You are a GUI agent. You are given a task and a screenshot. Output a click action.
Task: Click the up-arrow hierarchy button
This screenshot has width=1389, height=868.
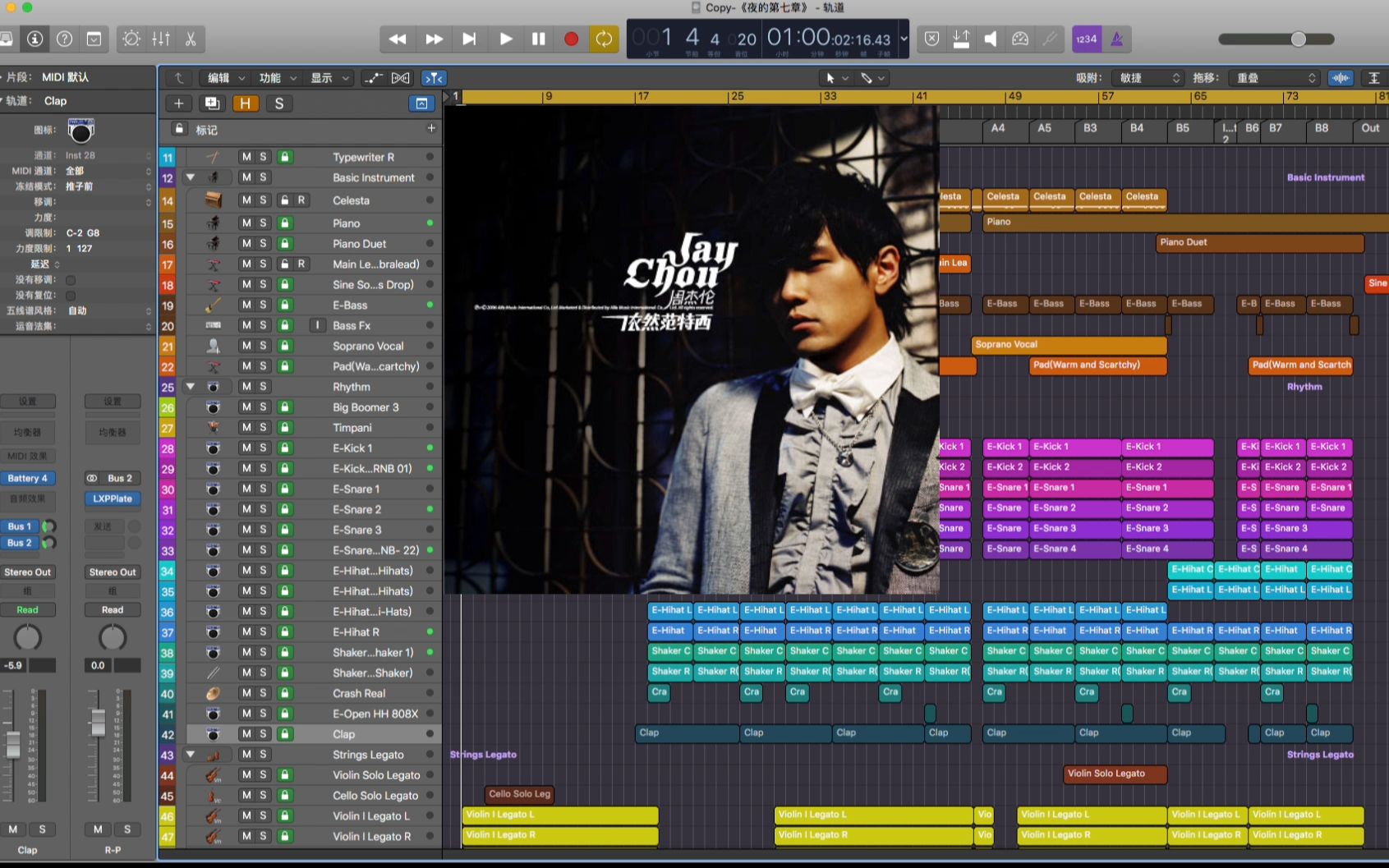pyautogui.click(x=178, y=78)
